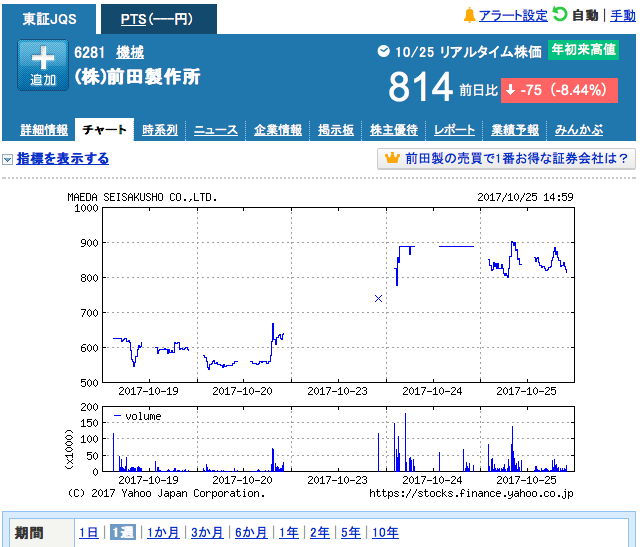
Task: Select 1年 chart period
Action: 289,533
